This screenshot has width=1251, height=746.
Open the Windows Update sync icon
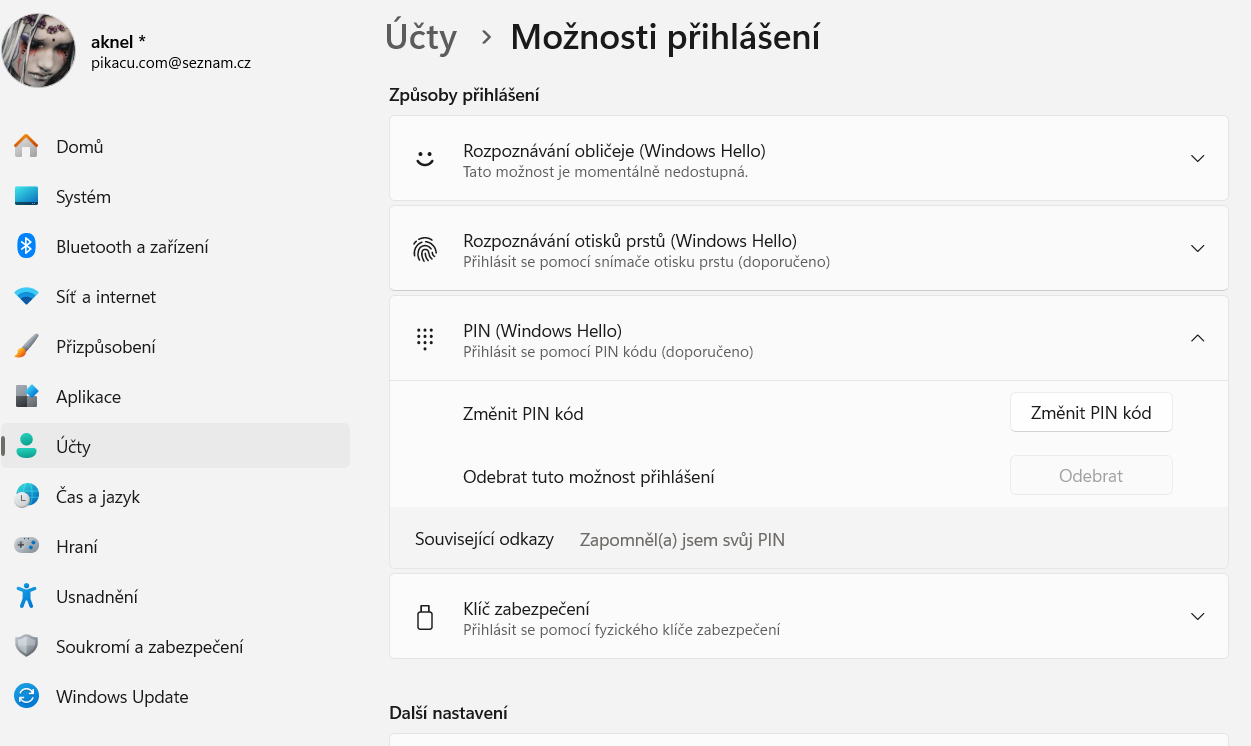27,696
